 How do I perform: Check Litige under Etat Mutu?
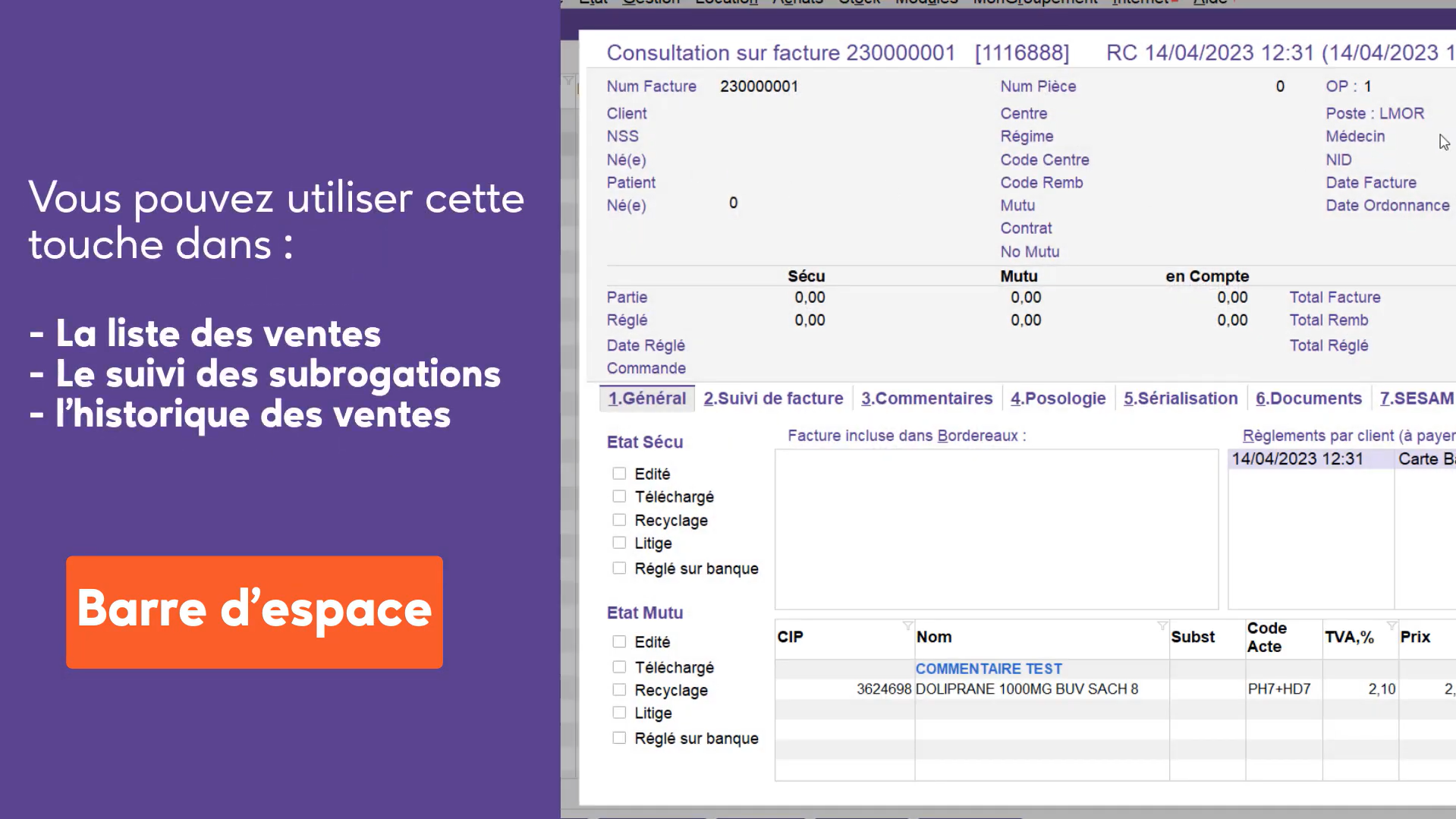coord(619,713)
